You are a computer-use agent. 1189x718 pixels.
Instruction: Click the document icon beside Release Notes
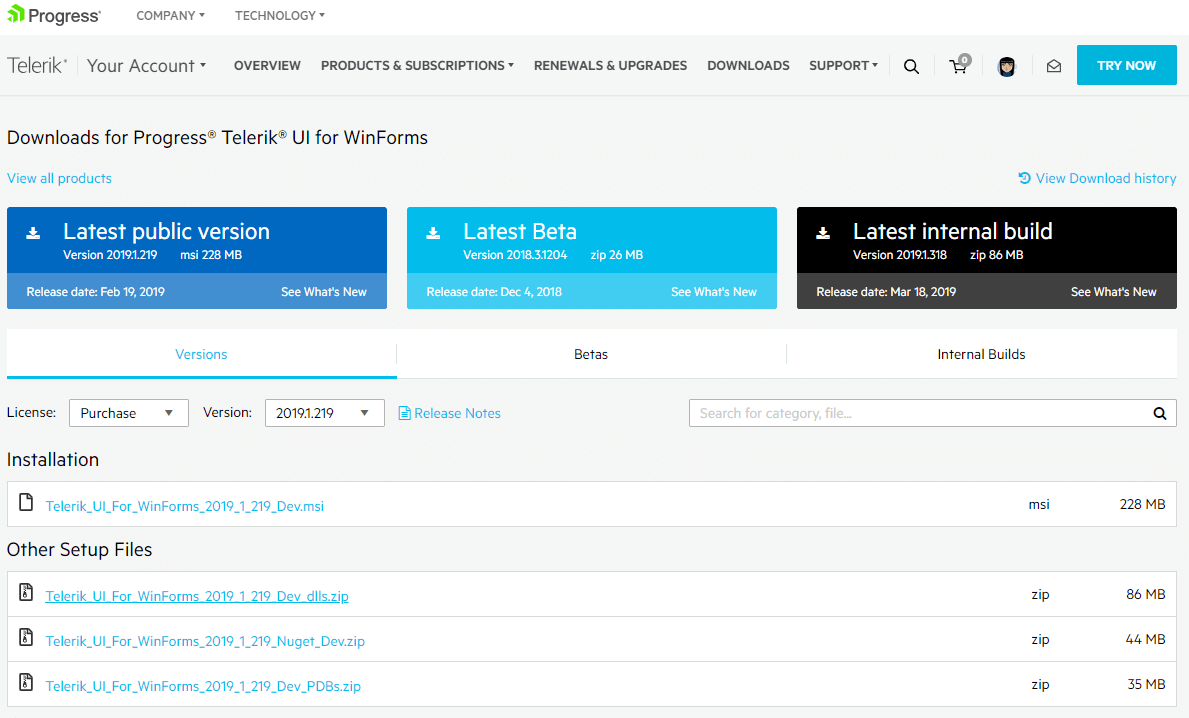click(405, 412)
